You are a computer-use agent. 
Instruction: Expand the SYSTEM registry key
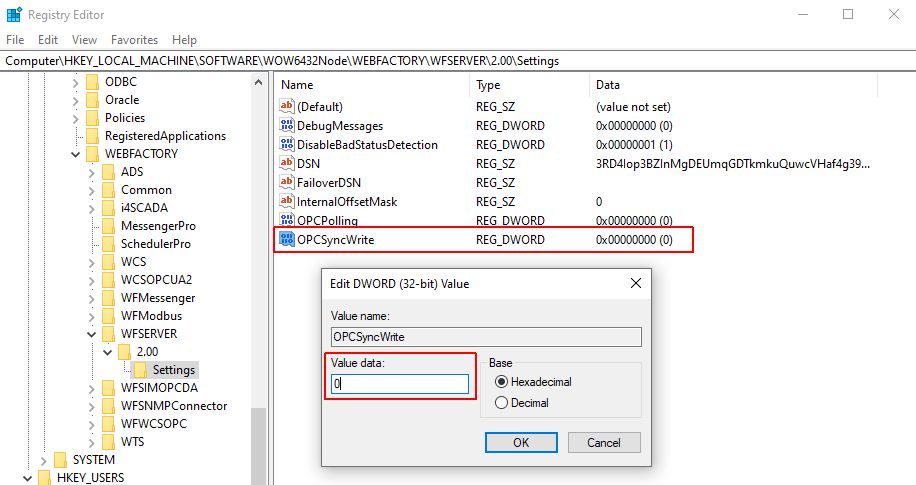click(43, 460)
